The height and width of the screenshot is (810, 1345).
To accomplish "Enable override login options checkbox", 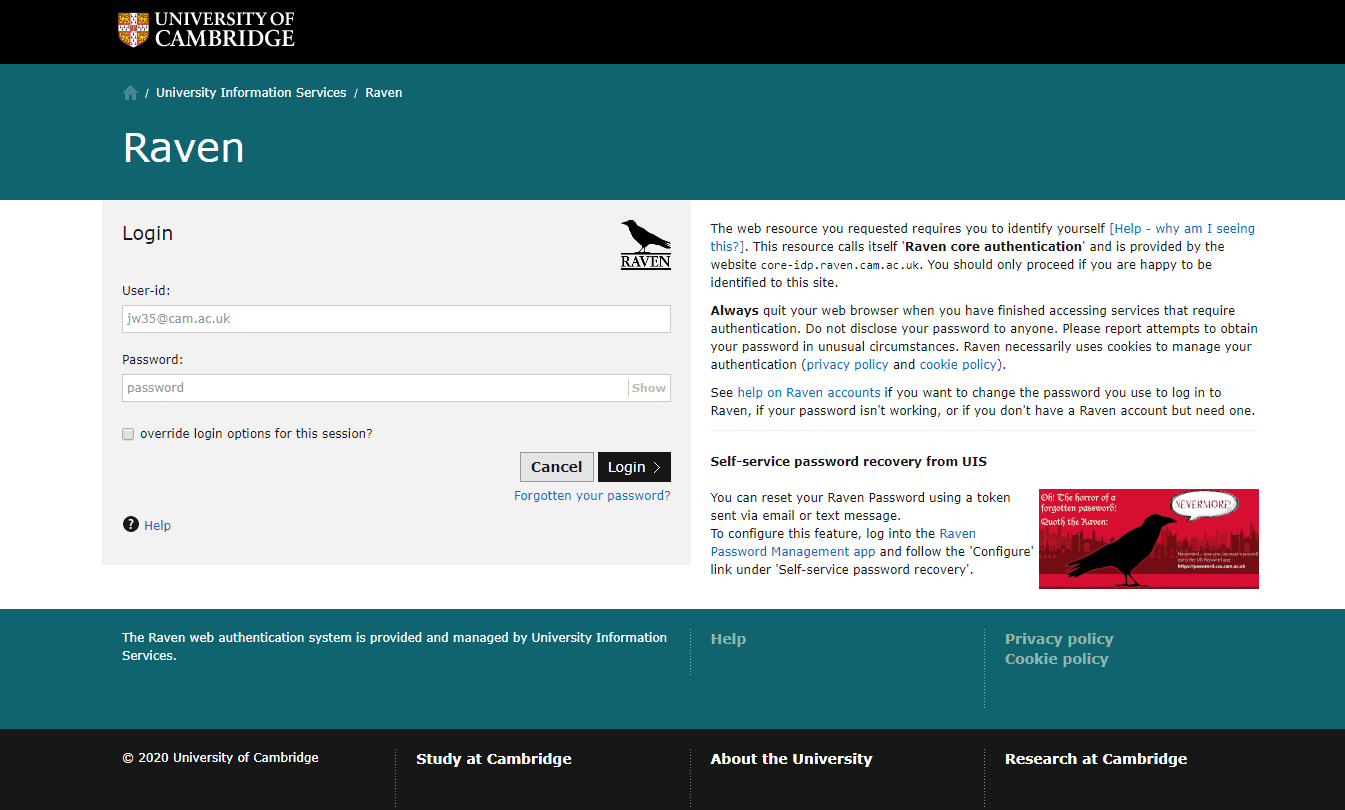I will pyautogui.click(x=128, y=434).
